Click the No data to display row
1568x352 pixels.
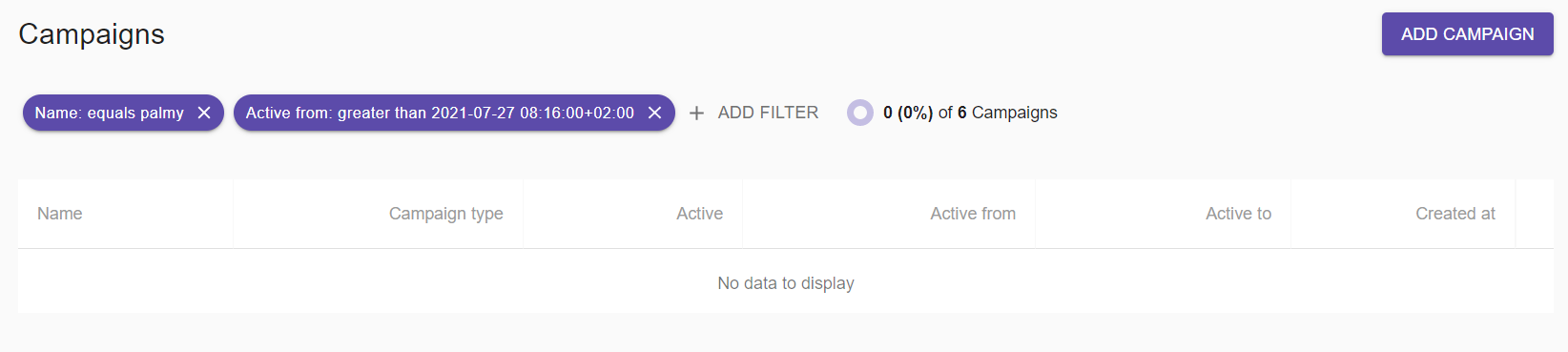pyautogui.click(x=786, y=282)
